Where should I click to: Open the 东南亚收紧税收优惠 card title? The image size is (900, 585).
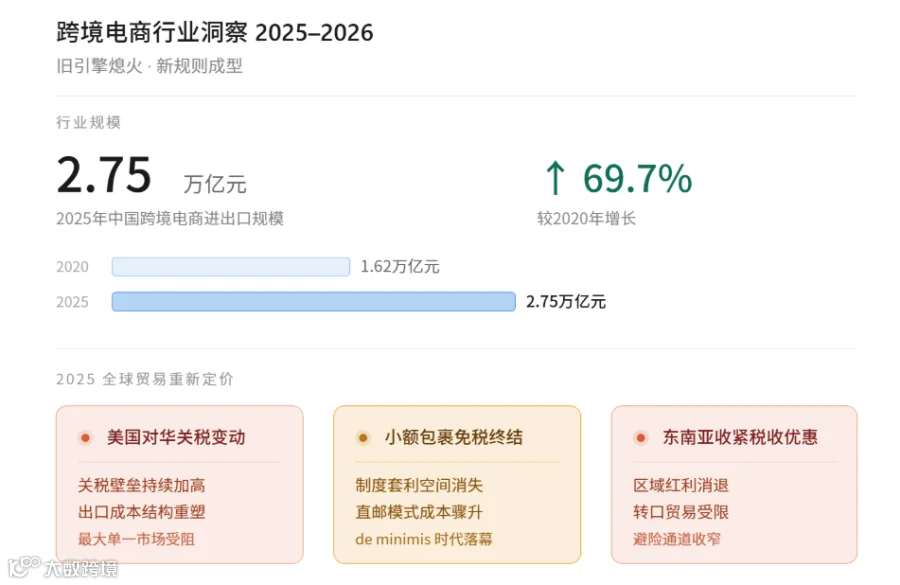(x=740, y=437)
